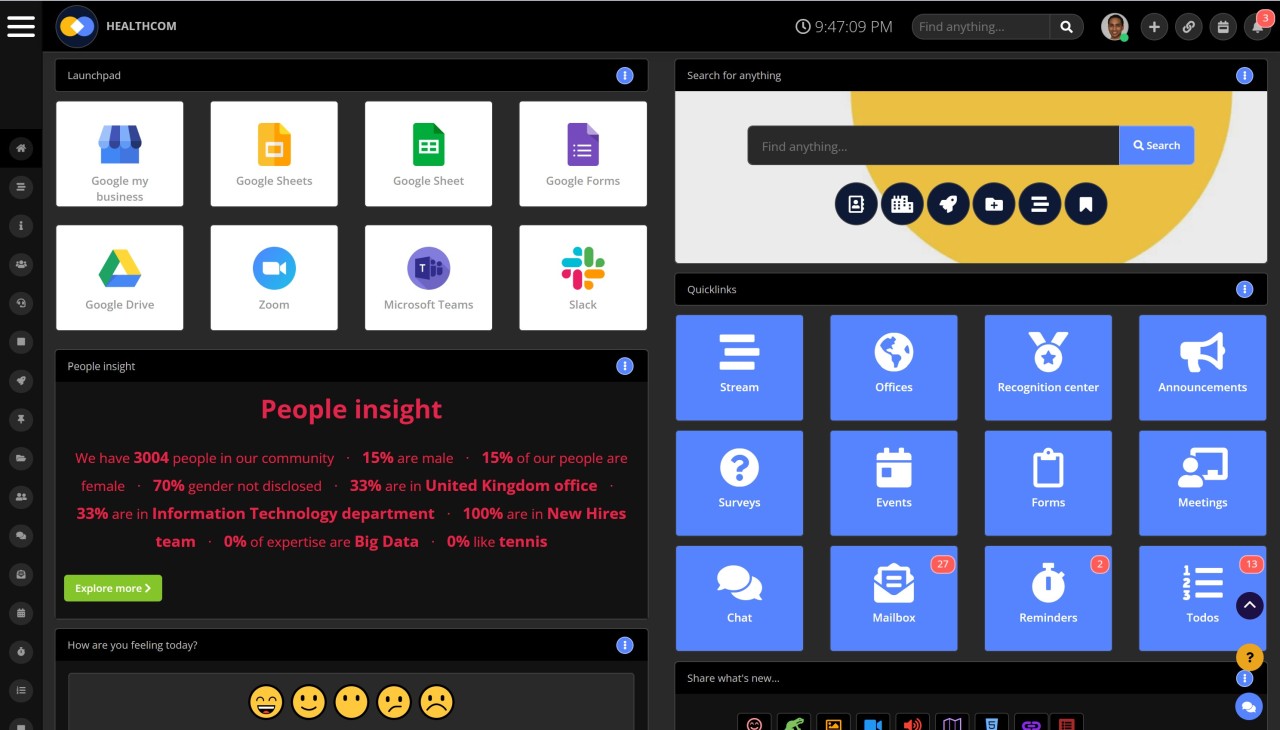Click the Explore more button in People insight
The image size is (1280, 730).
112,588
